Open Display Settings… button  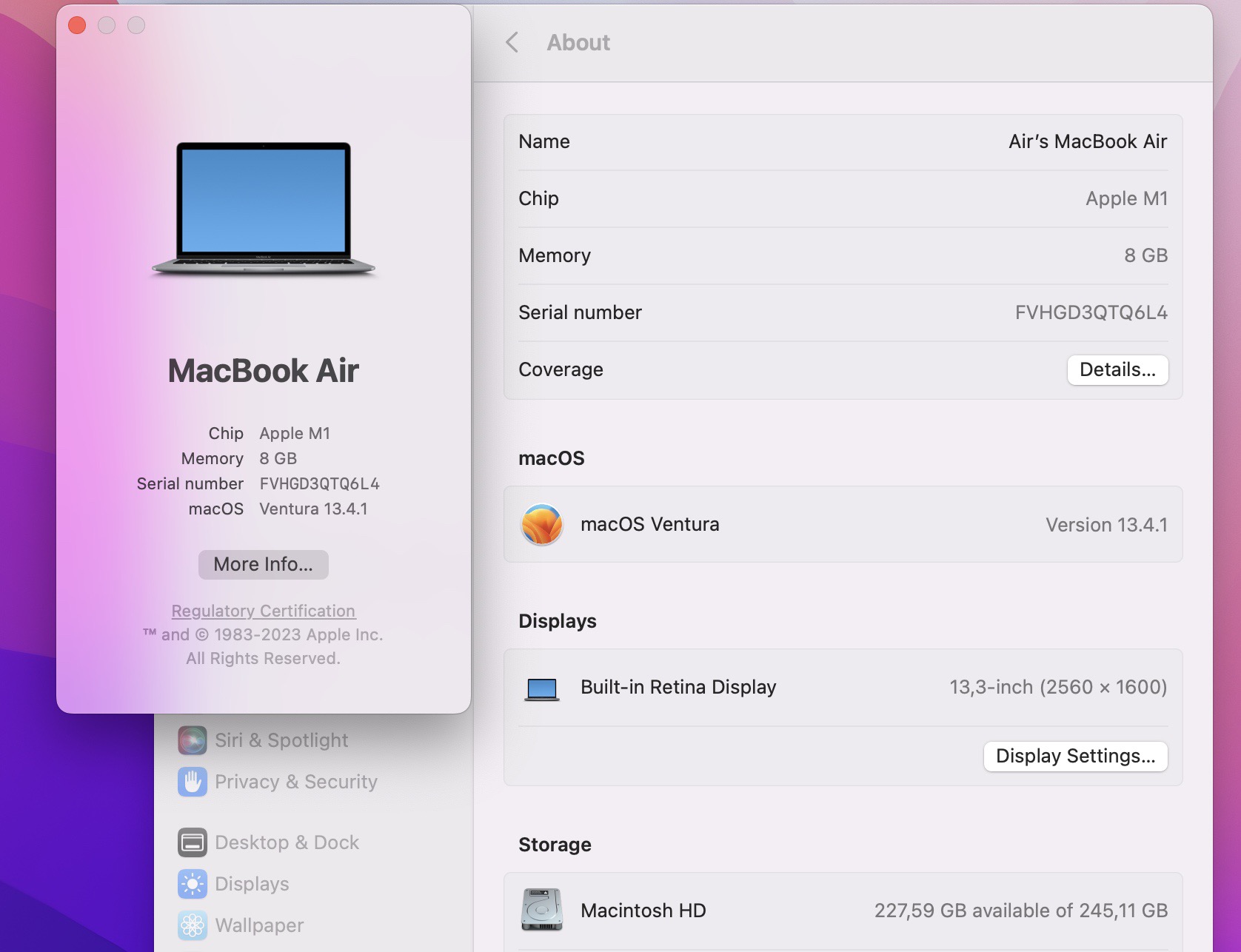[x=1075, y=756]
